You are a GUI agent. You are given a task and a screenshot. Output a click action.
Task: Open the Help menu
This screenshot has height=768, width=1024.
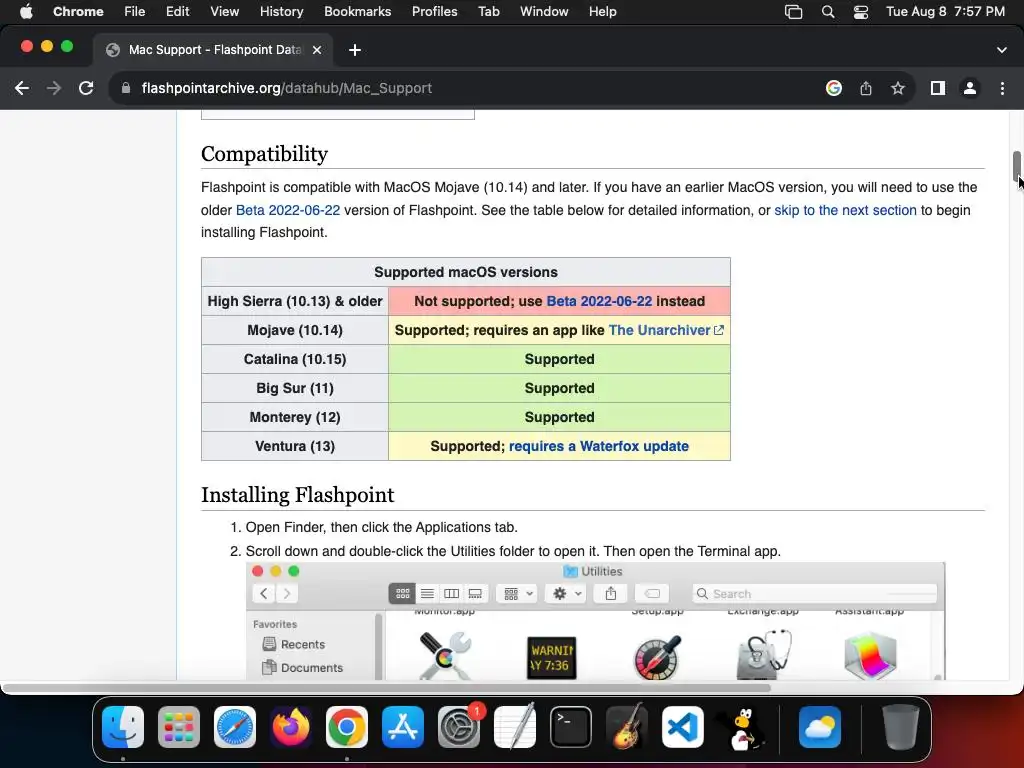click(x=602, y=12)
